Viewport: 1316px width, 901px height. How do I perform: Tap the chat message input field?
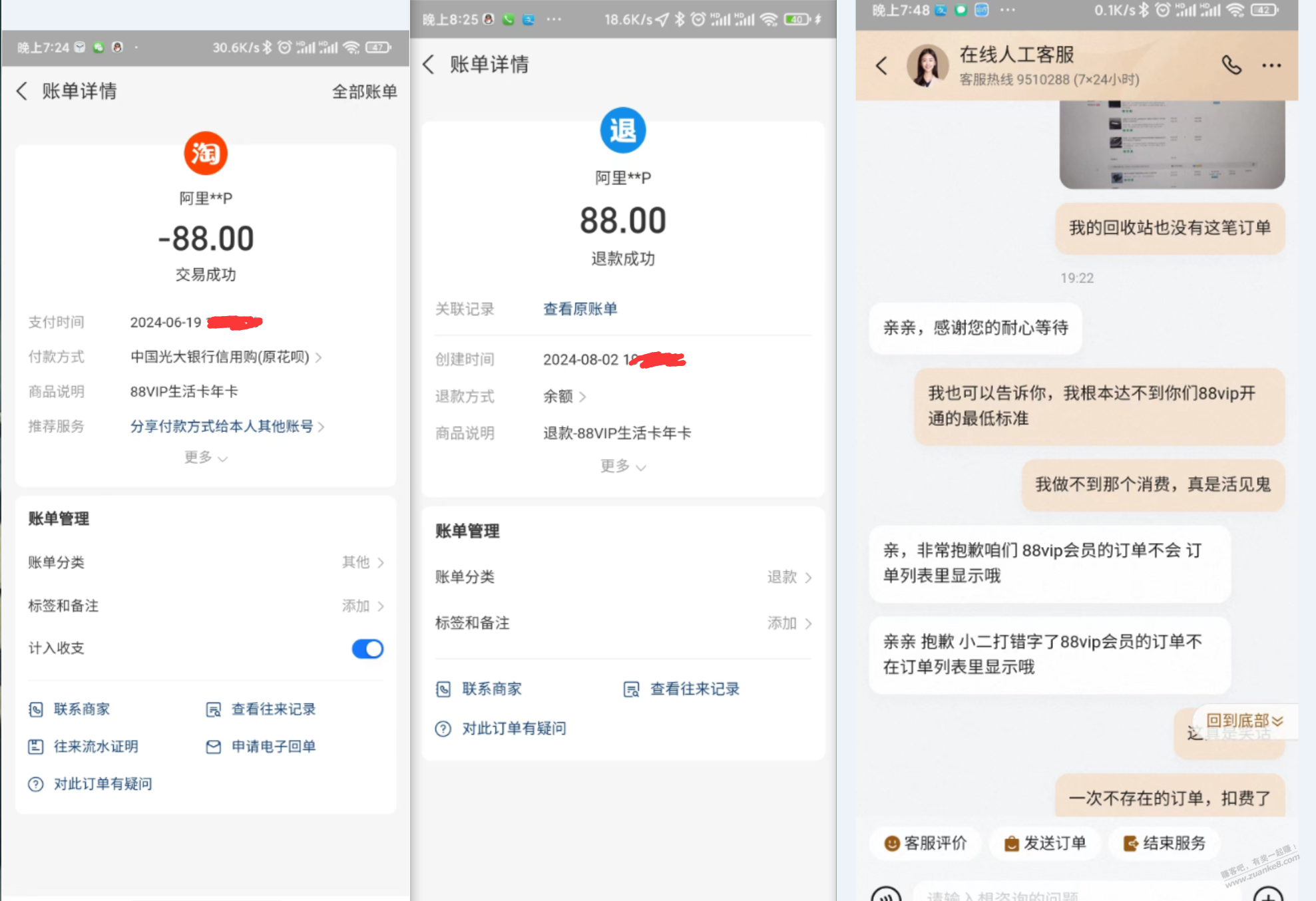(1077, 893)
